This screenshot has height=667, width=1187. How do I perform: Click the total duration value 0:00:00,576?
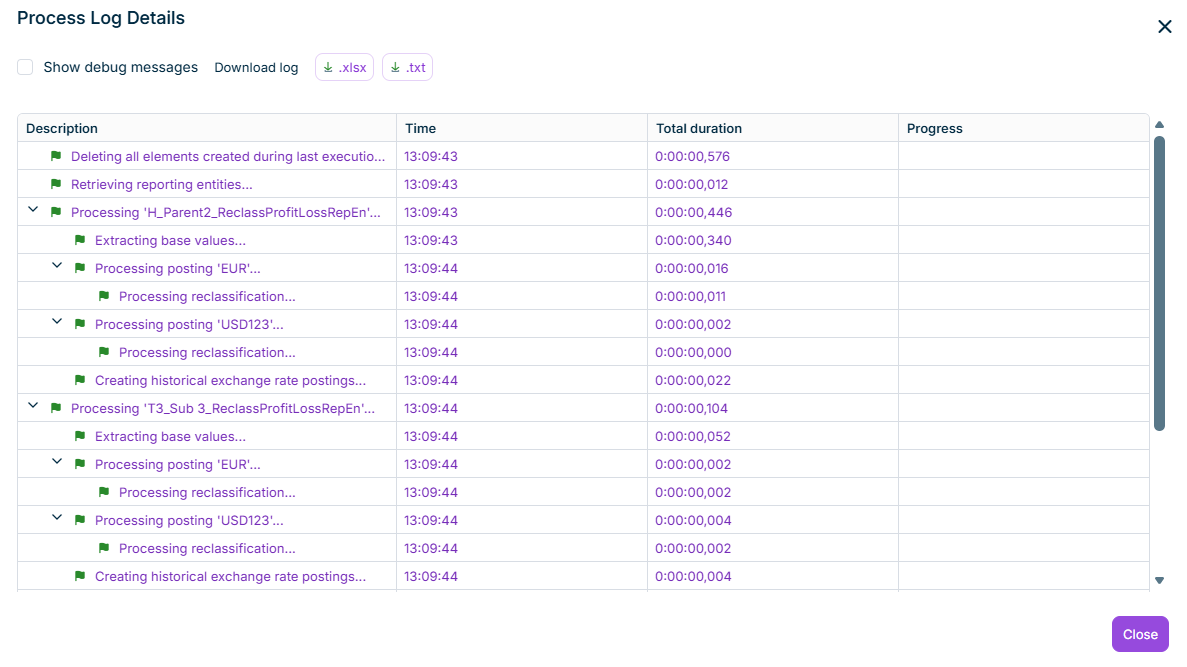pos(693,157)
